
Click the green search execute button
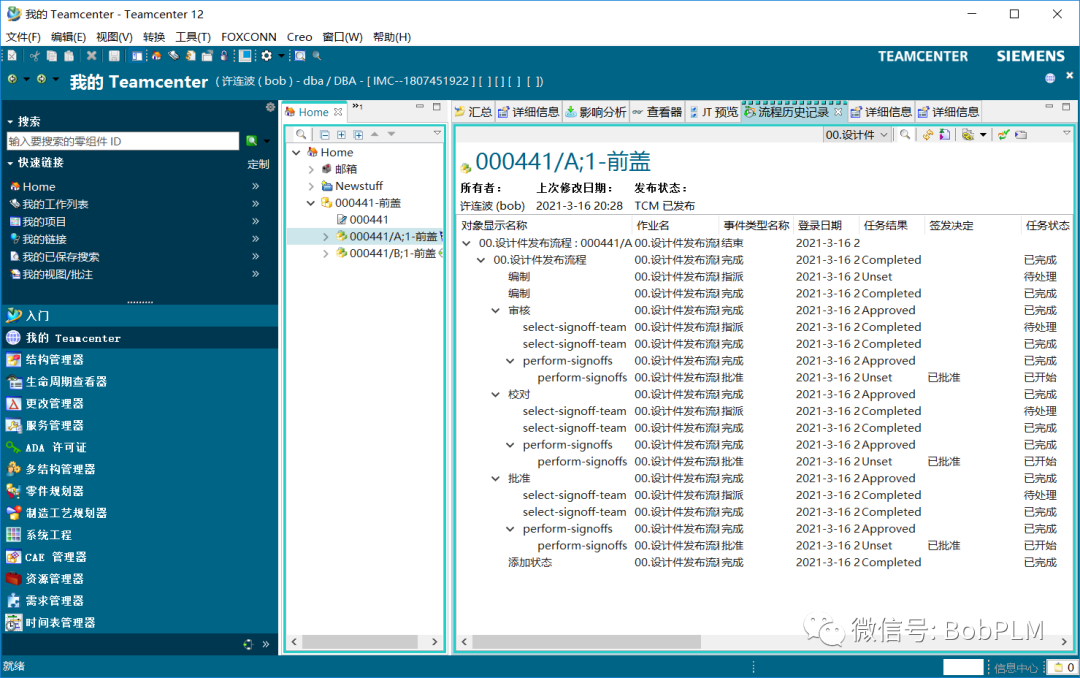252,141
